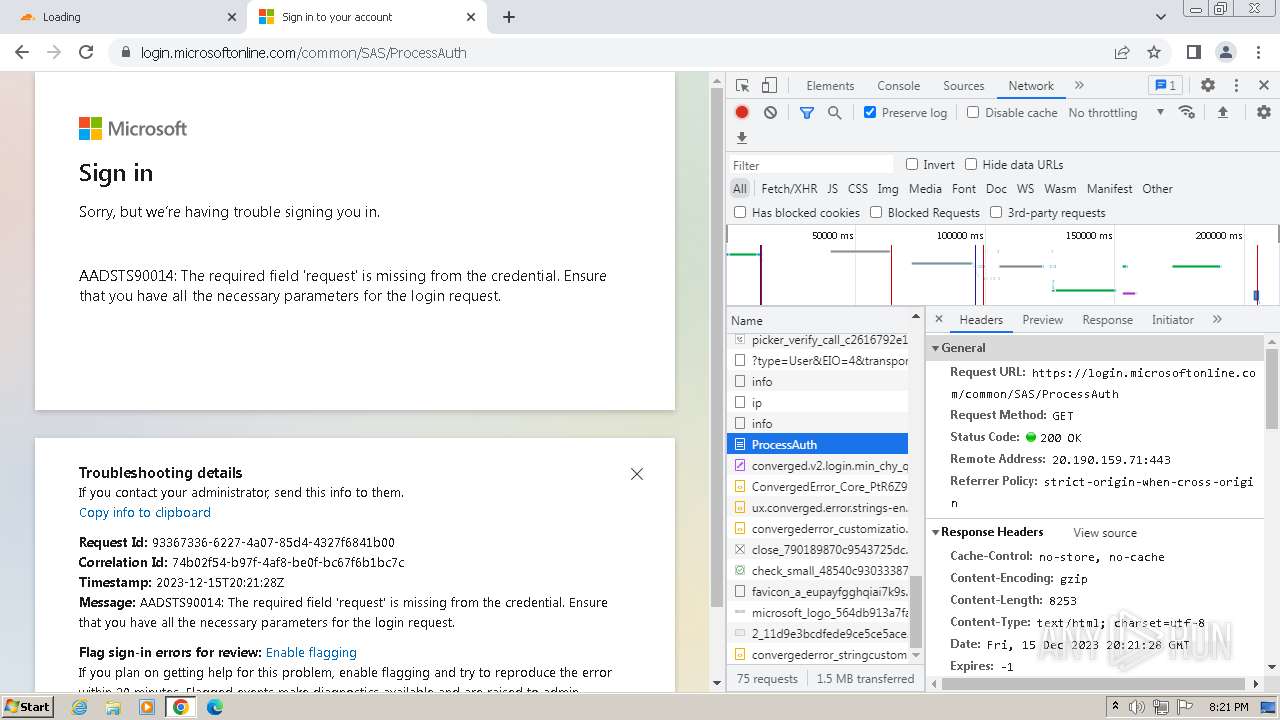Open the No throttling dropdown

click(x=1116, y=113)
